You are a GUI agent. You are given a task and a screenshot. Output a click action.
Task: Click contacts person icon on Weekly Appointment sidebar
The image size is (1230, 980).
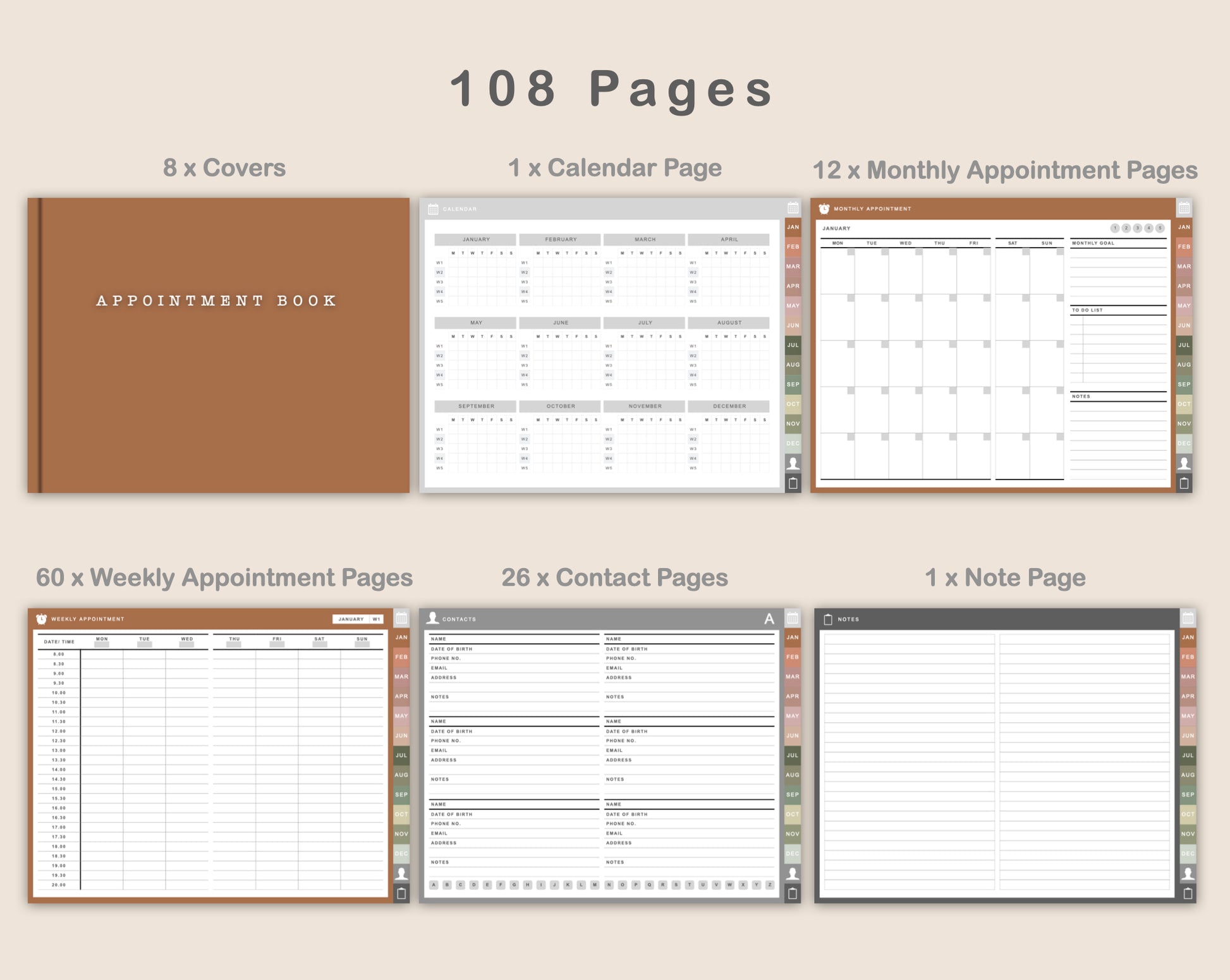401,873
